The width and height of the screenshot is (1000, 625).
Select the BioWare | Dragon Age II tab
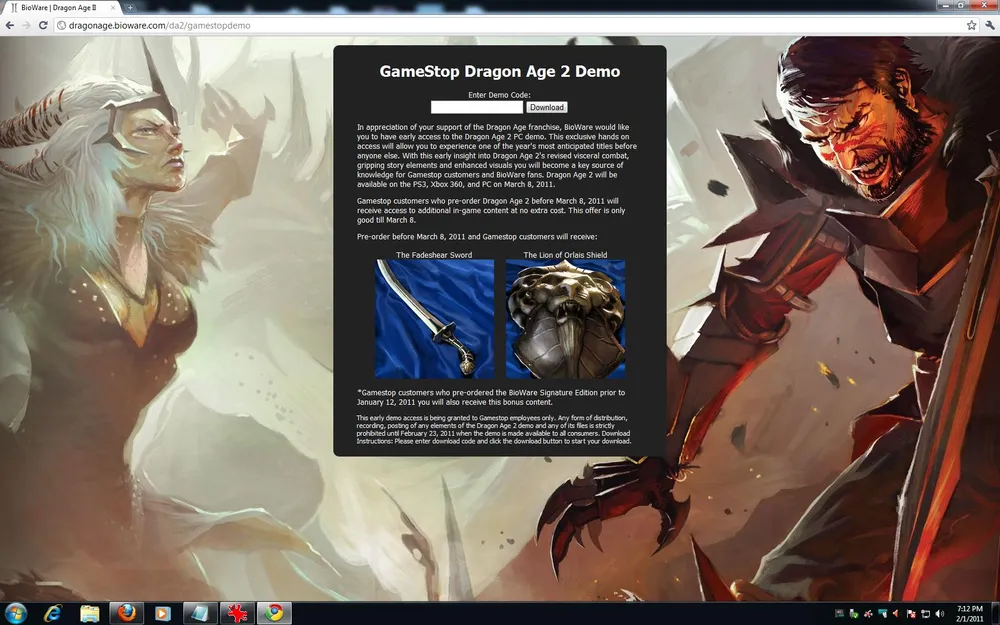click(62, 8)
